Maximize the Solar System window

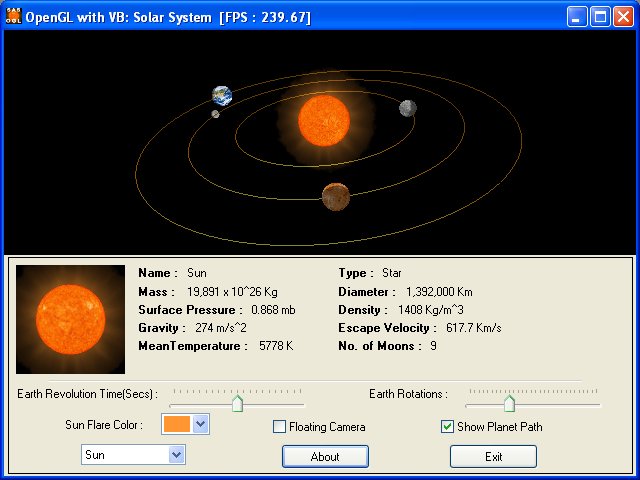tap(600, 17)
